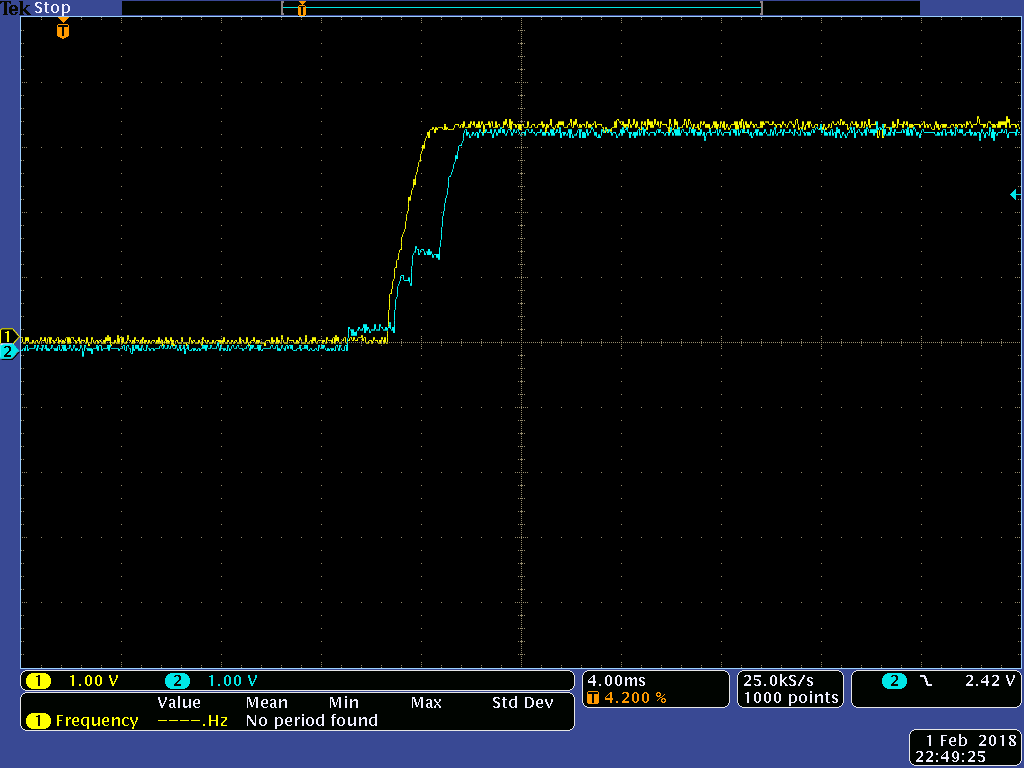The image size is (1024, 768).
Task: Click the 'Frequency' measurement label
Action: (97, 721)
